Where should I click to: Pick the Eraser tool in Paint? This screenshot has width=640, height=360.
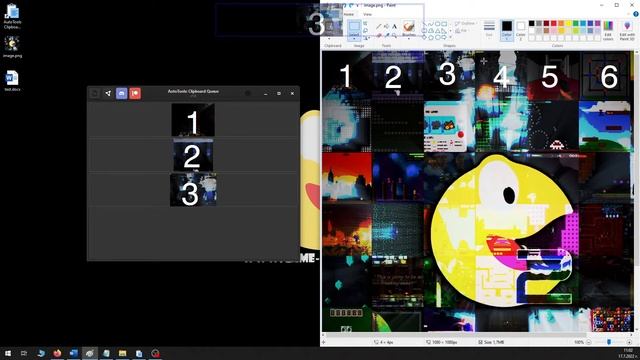379,36
